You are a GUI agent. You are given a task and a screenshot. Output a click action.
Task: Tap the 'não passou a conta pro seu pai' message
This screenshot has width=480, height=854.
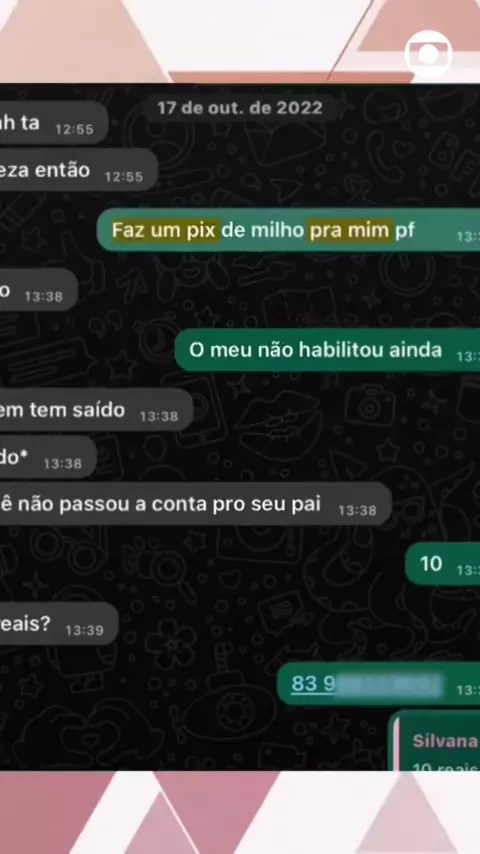(195, 504)
